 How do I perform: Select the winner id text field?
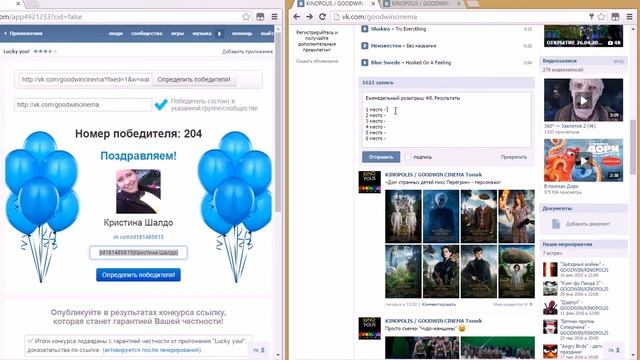click(138, 253)
